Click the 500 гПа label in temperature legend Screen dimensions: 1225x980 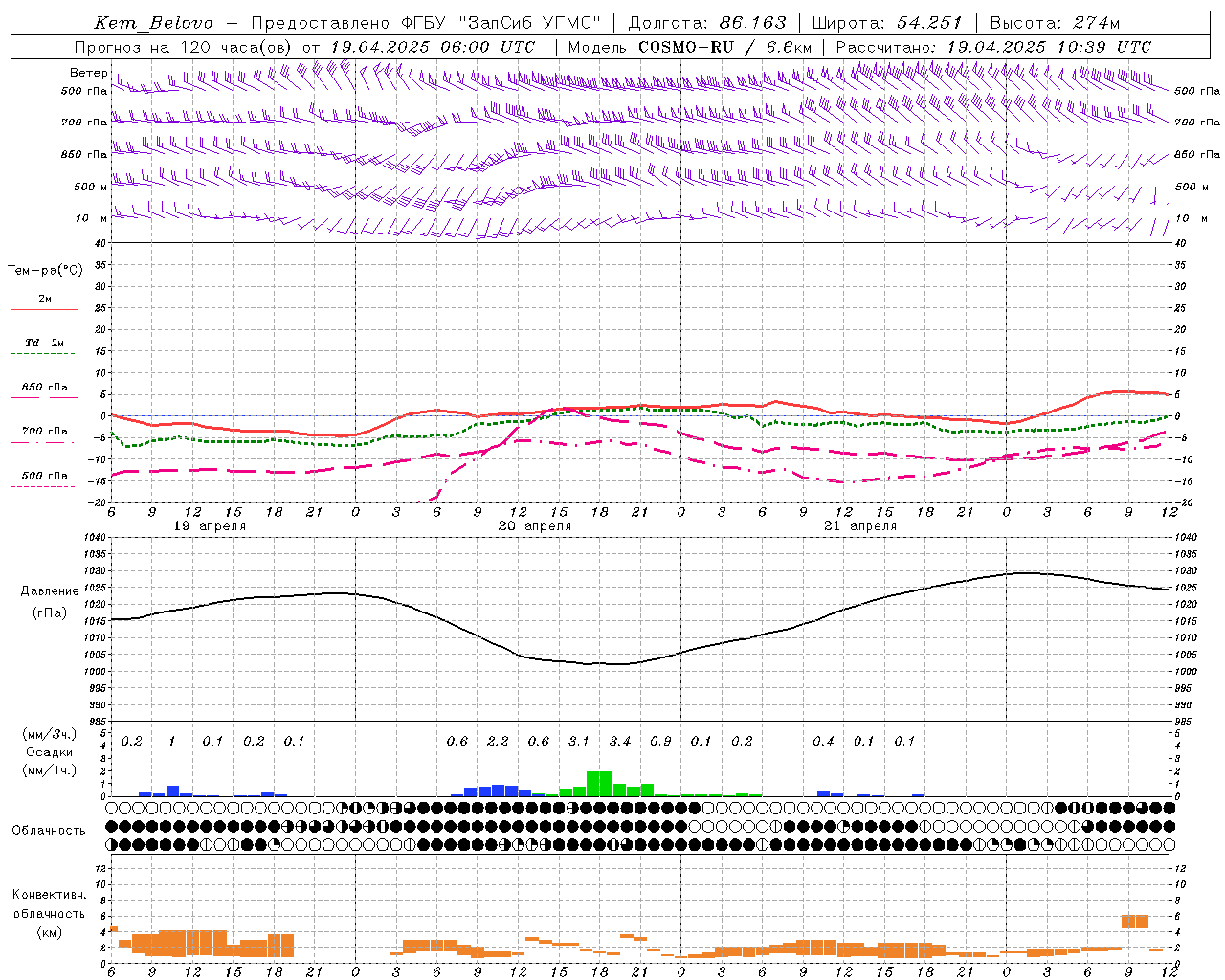(45, 476)
